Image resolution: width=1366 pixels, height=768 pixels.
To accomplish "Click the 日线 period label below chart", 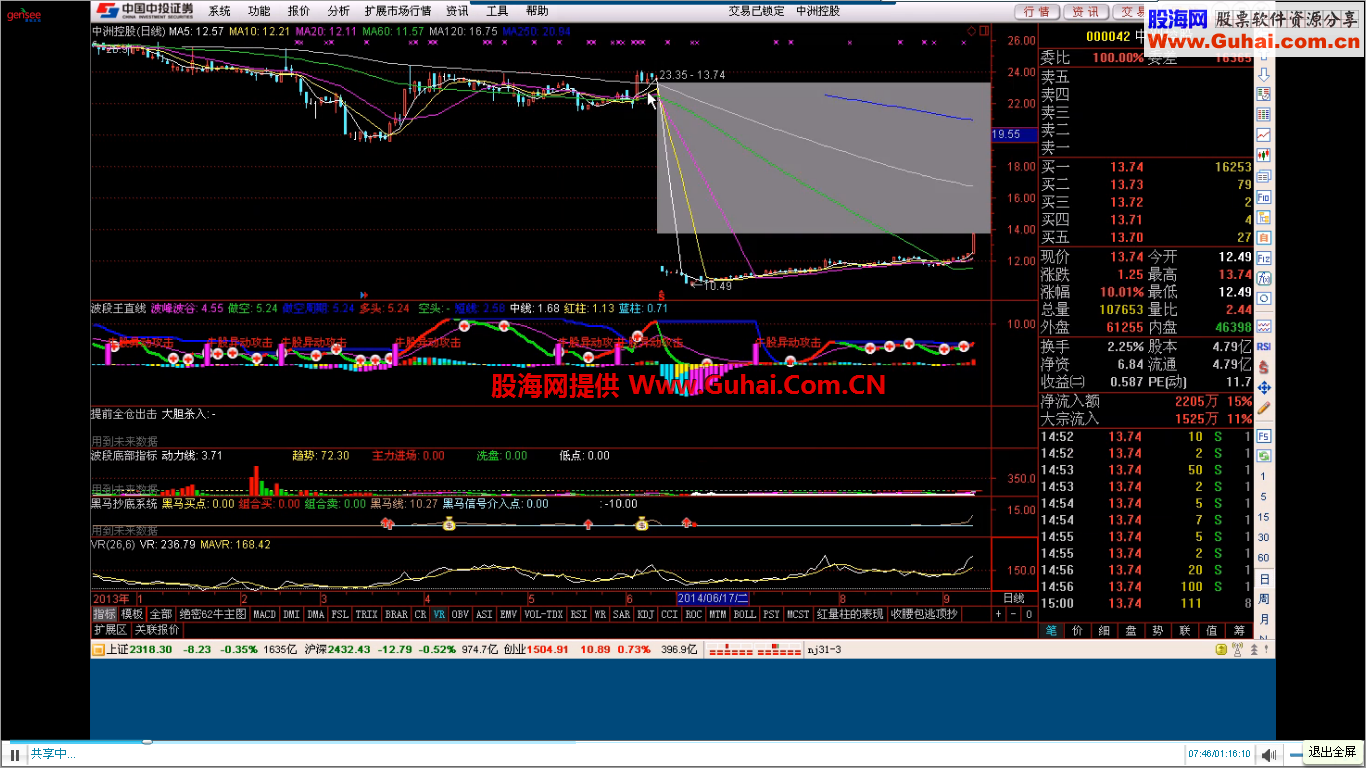I will [1013, 597].
